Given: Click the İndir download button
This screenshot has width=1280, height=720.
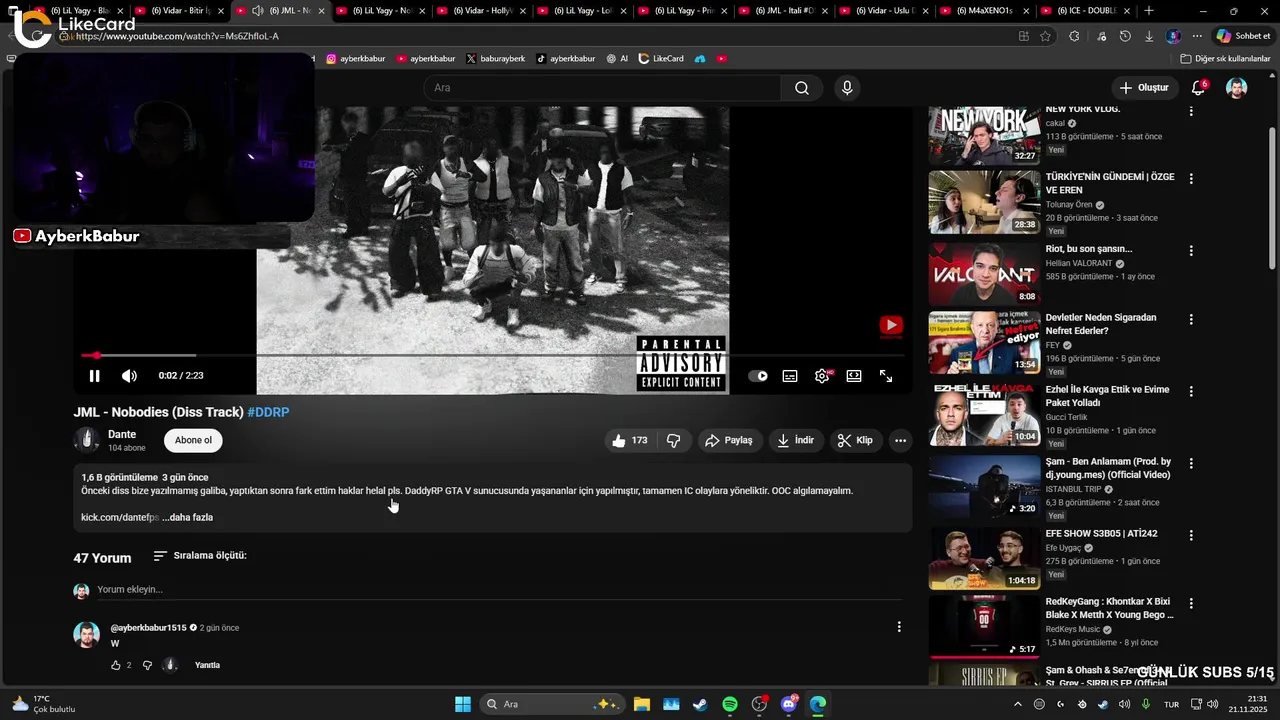Looking at the screenshot, I should tap(796, 440).
